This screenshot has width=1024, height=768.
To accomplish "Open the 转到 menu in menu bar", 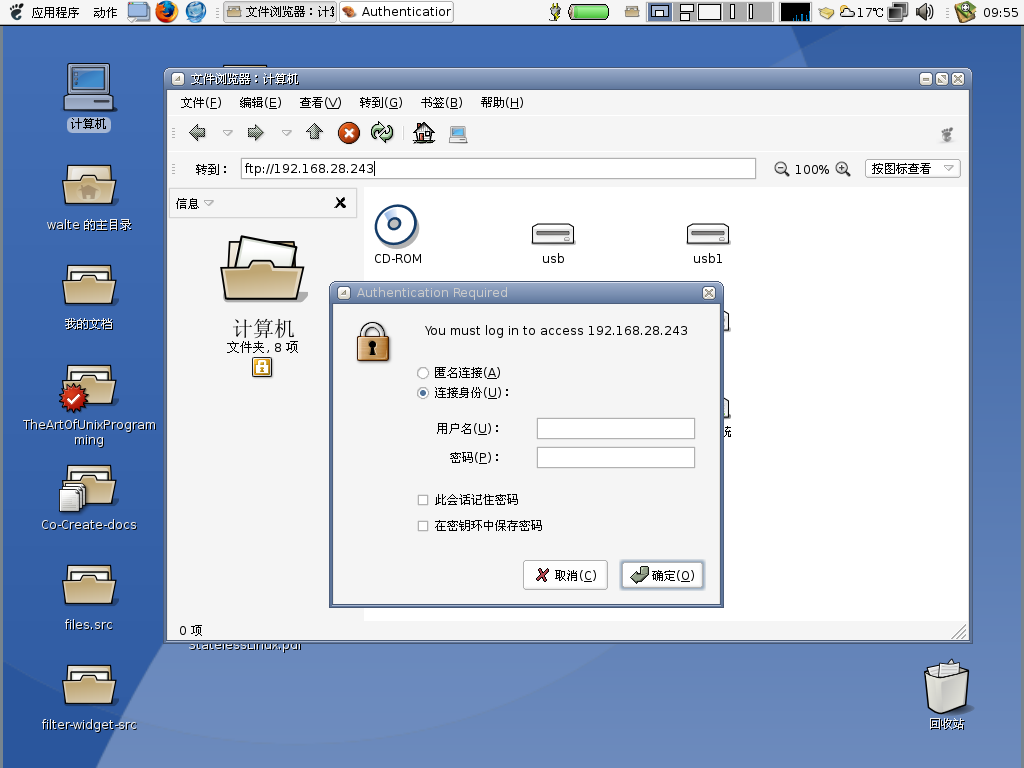I will 380,102.
